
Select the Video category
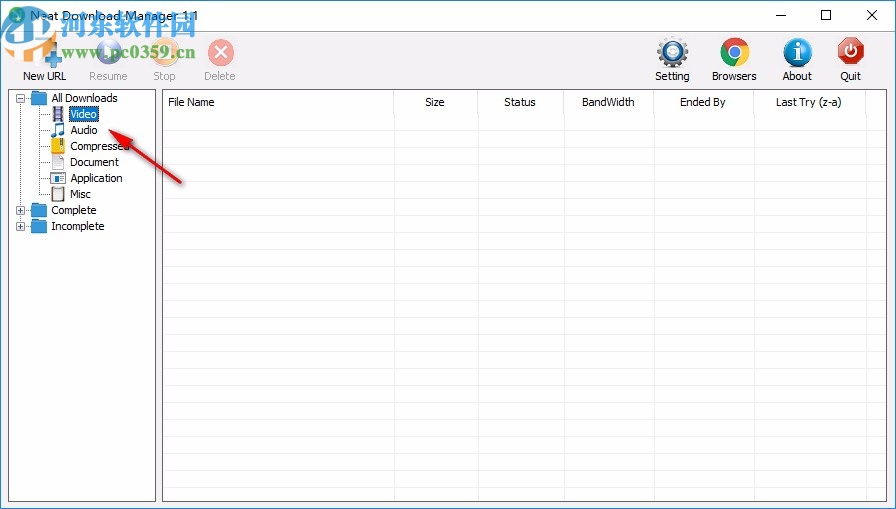(83, 114)
